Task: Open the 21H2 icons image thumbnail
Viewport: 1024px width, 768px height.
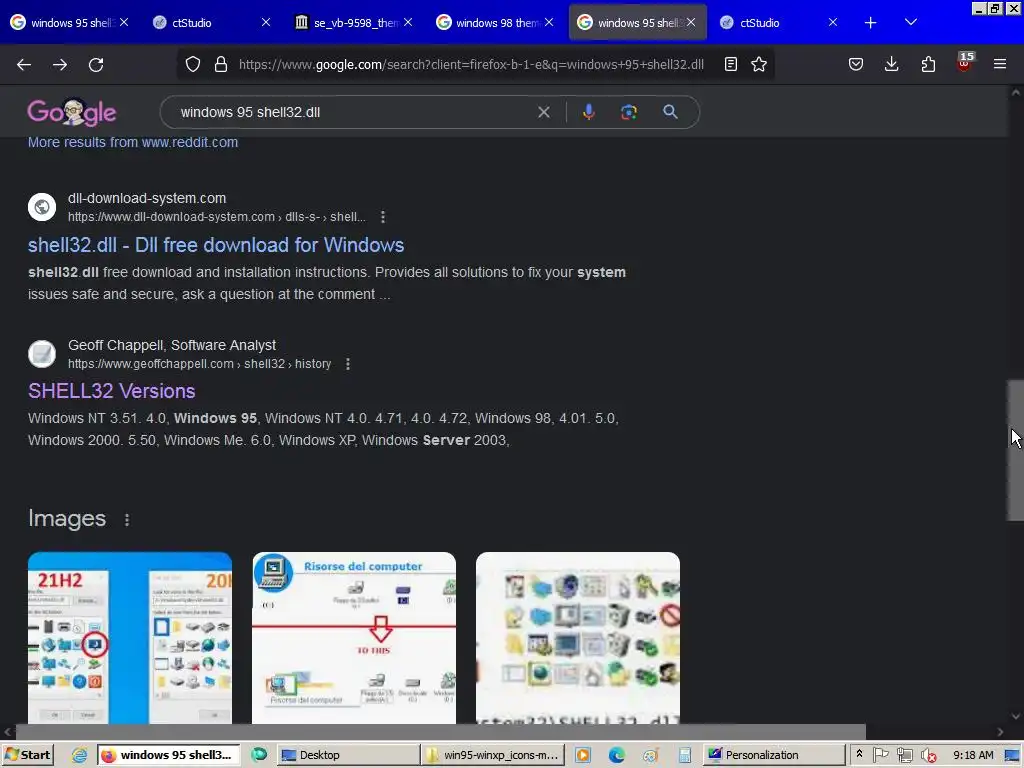Action: tap(130, 638)
